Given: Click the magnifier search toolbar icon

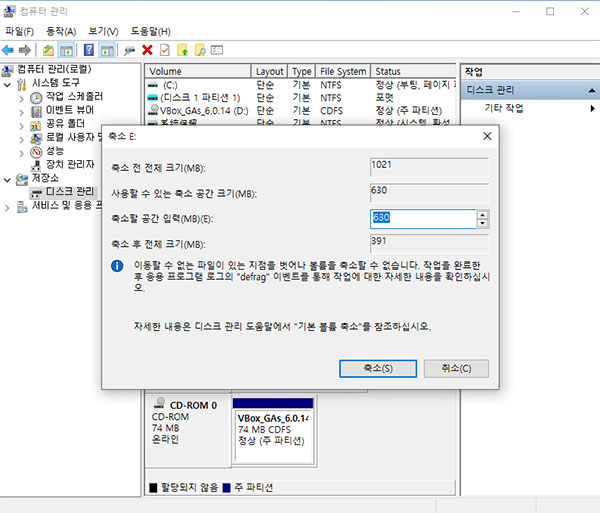Looking at the screenshot, I should click(200, 50).
